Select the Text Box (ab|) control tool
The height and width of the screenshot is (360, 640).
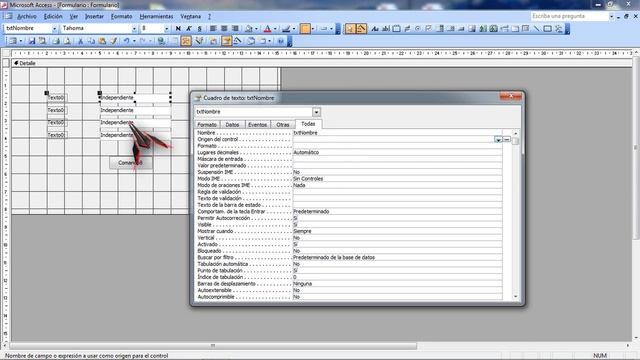tap(386, 29)
